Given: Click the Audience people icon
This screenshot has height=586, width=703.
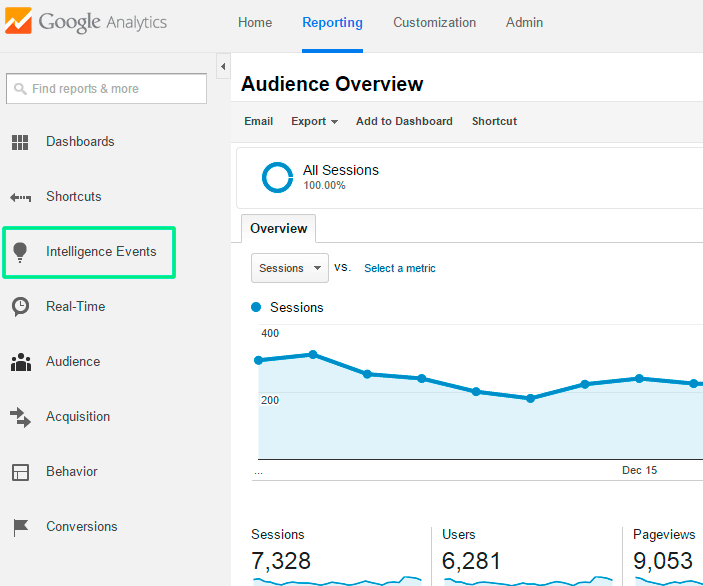Looking at the screenshot, I should pos(20,362).
